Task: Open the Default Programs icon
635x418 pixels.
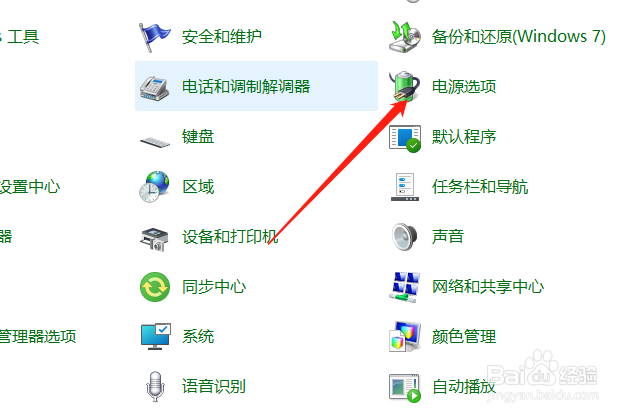Action: 405,139
